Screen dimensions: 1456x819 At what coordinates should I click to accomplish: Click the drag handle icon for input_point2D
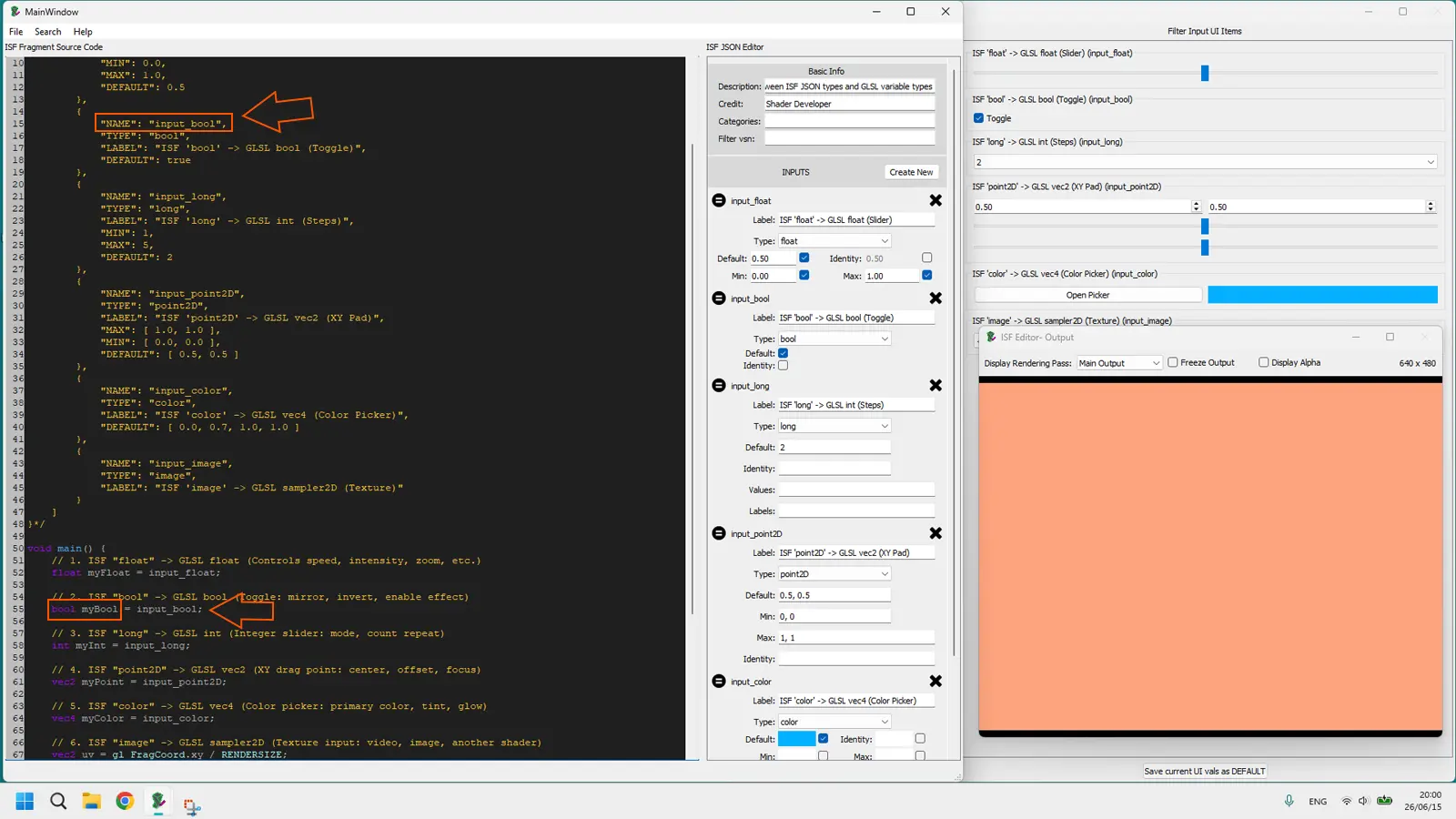(719, 533)
